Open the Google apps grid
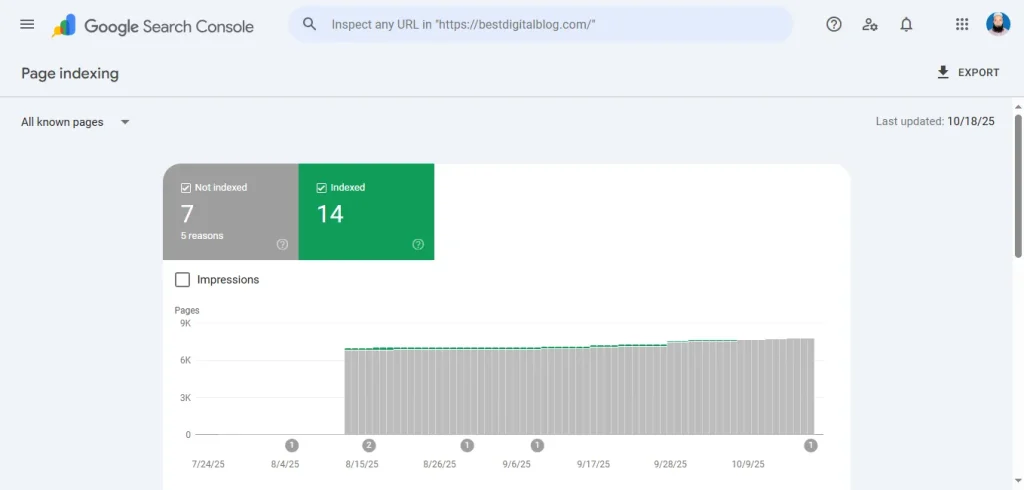Image resolution: width=1024 pixels, height=490 pixels. pyautogui.click(x=962, y=25)
